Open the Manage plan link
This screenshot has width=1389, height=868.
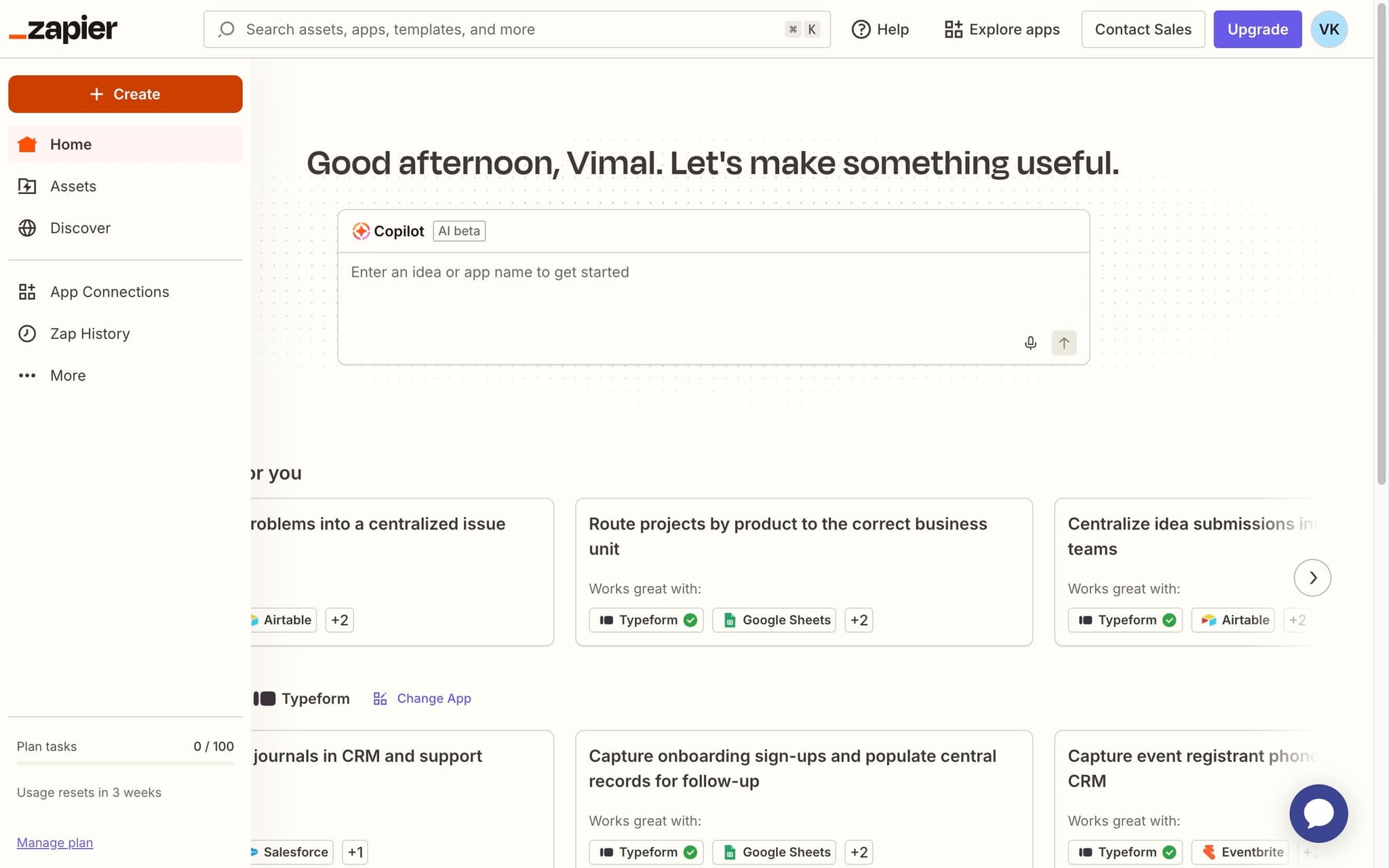(54, 842)
